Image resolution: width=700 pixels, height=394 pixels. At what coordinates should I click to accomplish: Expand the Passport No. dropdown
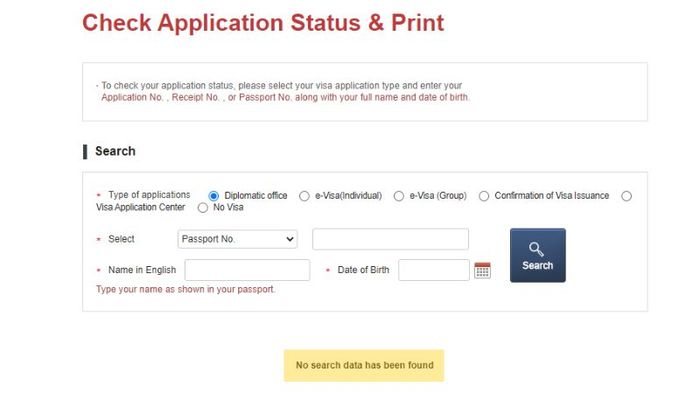click(238, 239)
